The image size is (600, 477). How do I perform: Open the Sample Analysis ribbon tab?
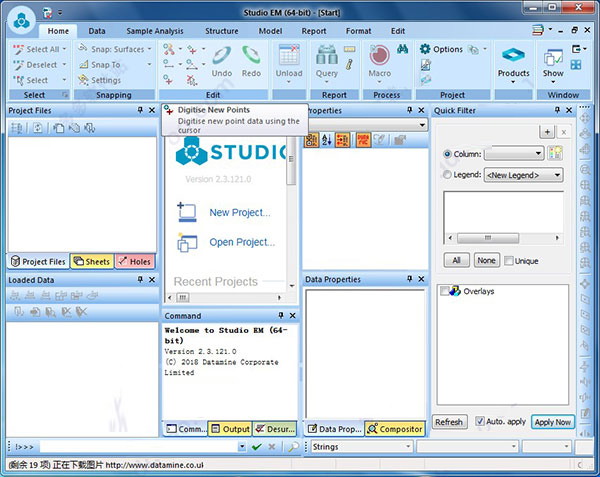155,31
